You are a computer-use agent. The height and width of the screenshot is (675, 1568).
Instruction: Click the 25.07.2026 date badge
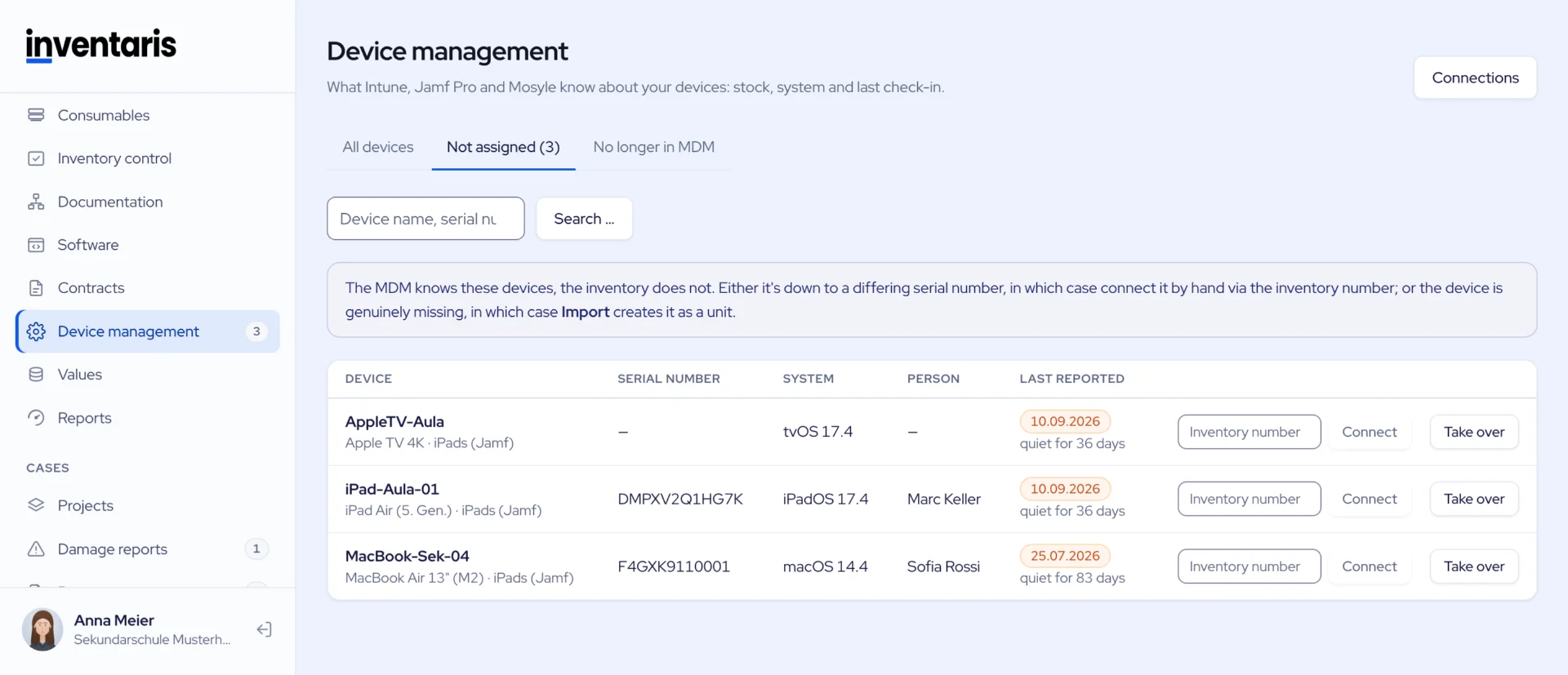[1065, 556]
